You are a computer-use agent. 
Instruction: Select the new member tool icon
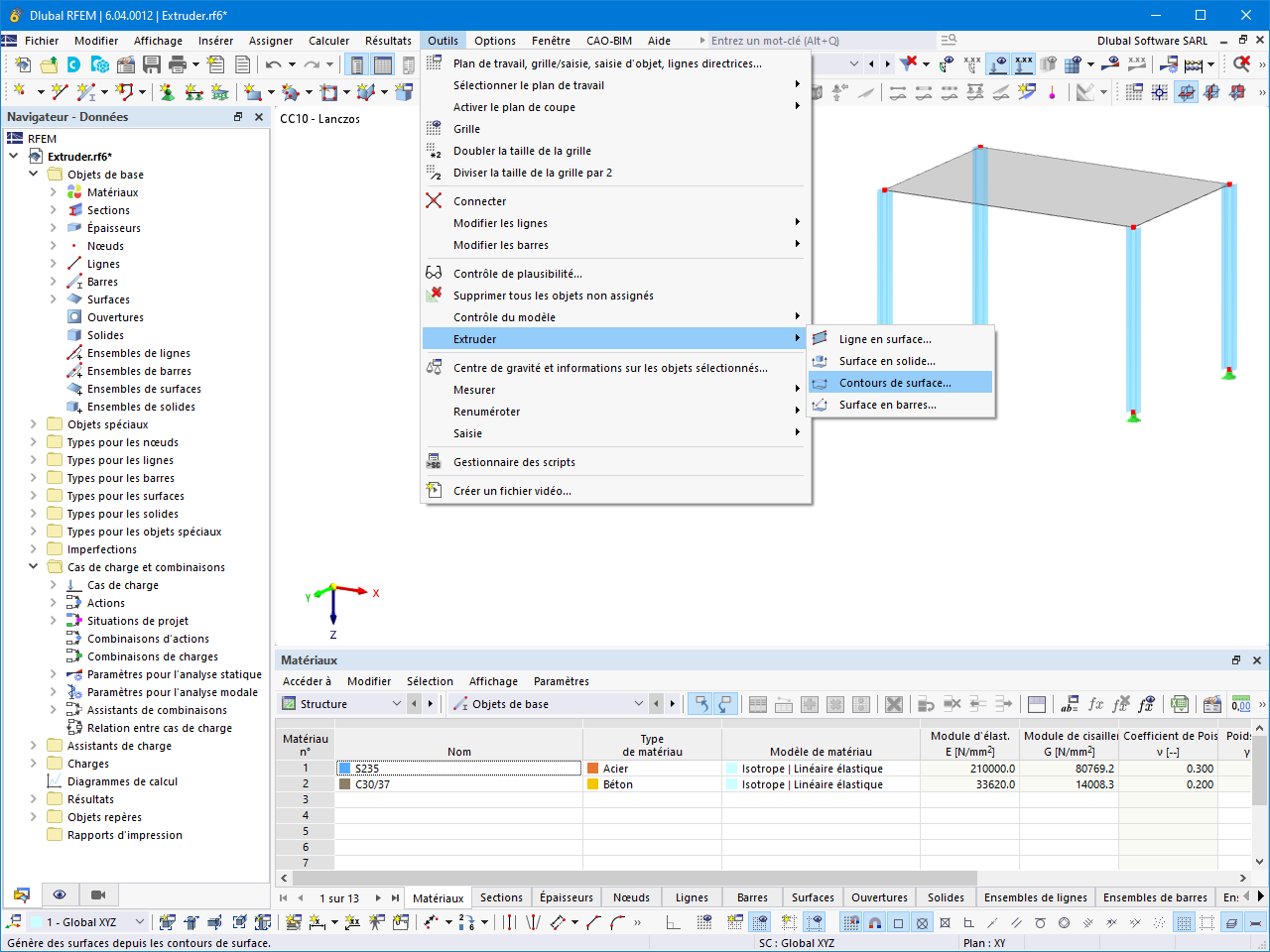point(86,92)
